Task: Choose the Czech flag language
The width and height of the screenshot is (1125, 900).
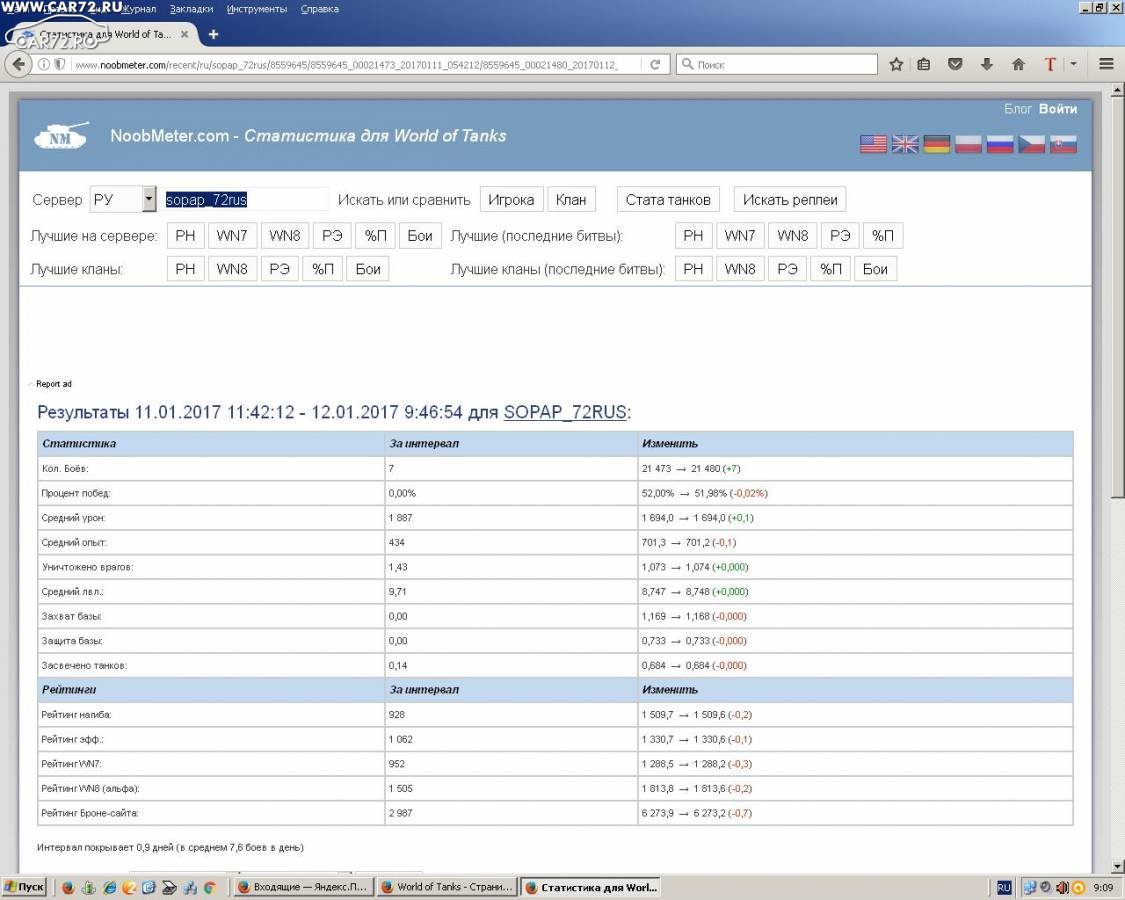Action: click(1031, 144)
